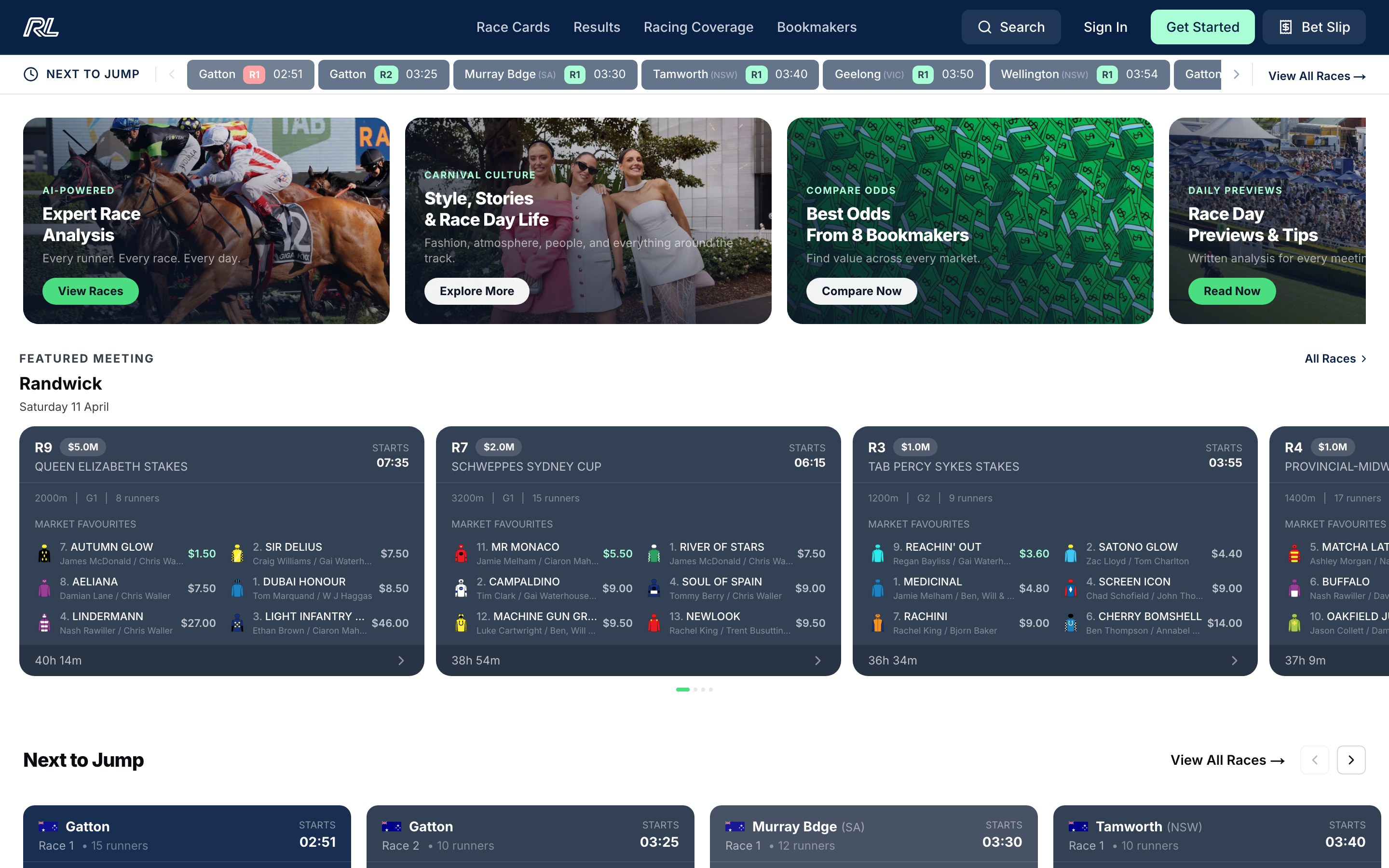Image resolution: width=1389 pixels, height=868 pixels.
Task: Open search using the magnifier icon
Action: 985,27
